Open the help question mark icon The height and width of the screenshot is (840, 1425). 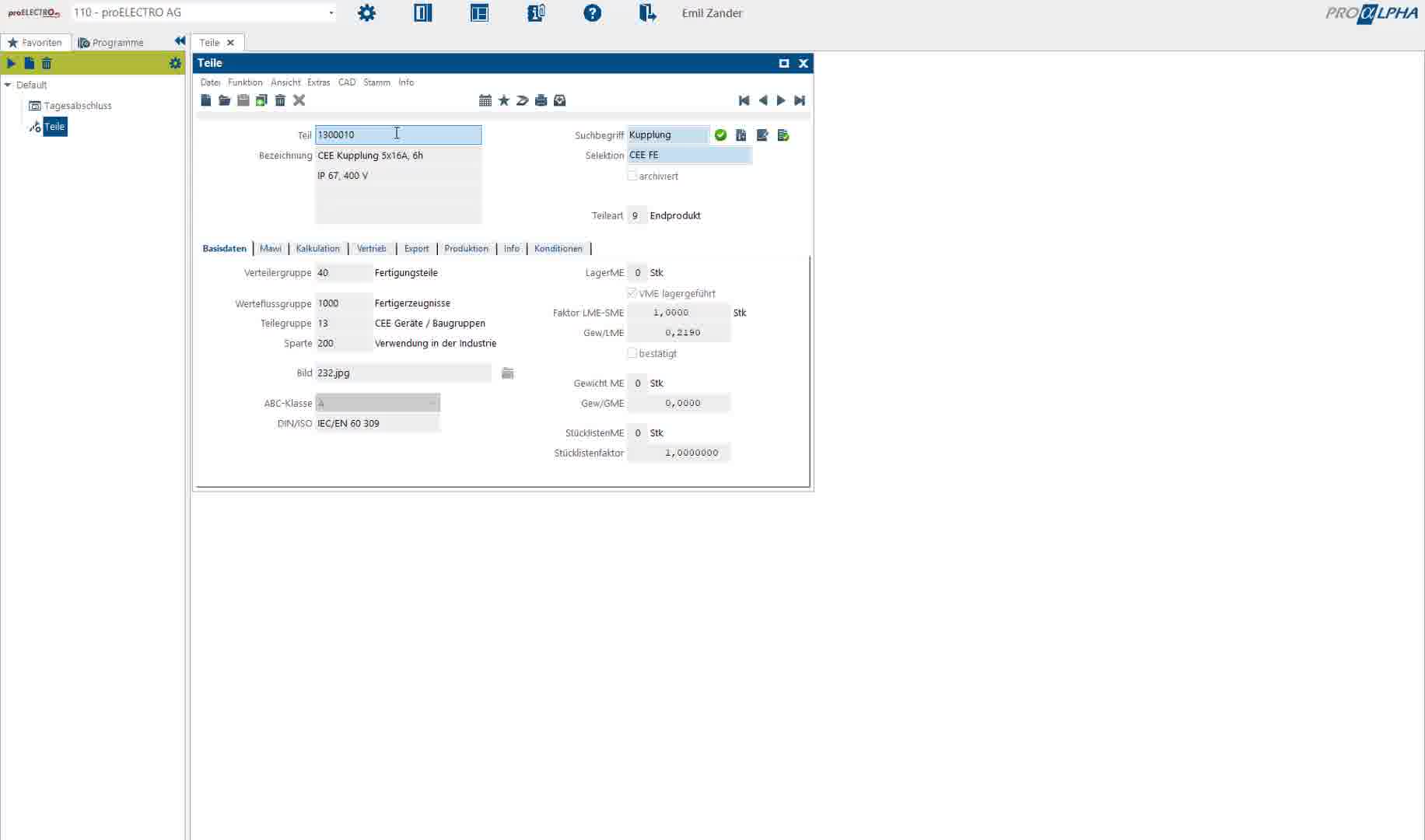(x=593, y=13)
